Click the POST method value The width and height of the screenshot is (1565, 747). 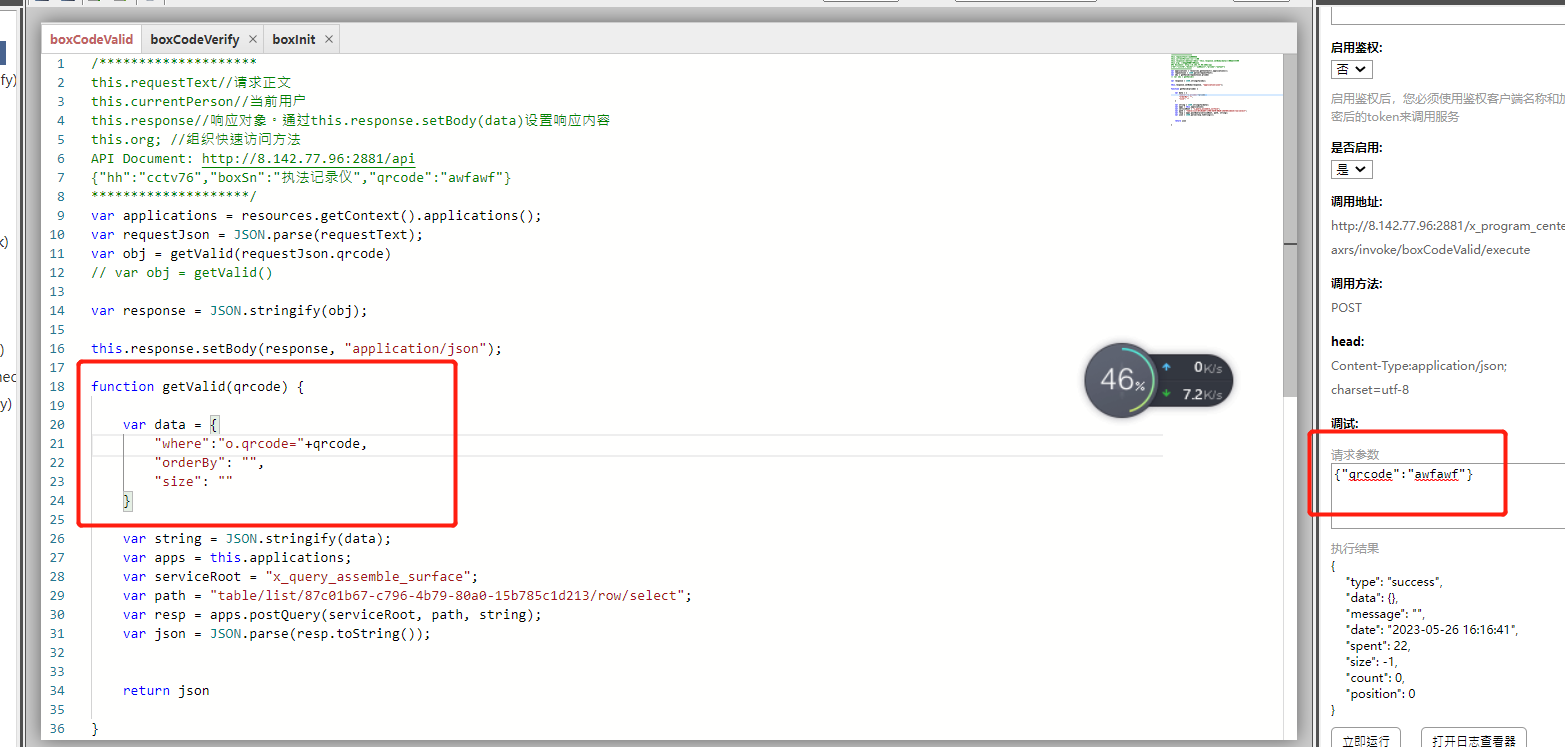(x=1346, y=307)
